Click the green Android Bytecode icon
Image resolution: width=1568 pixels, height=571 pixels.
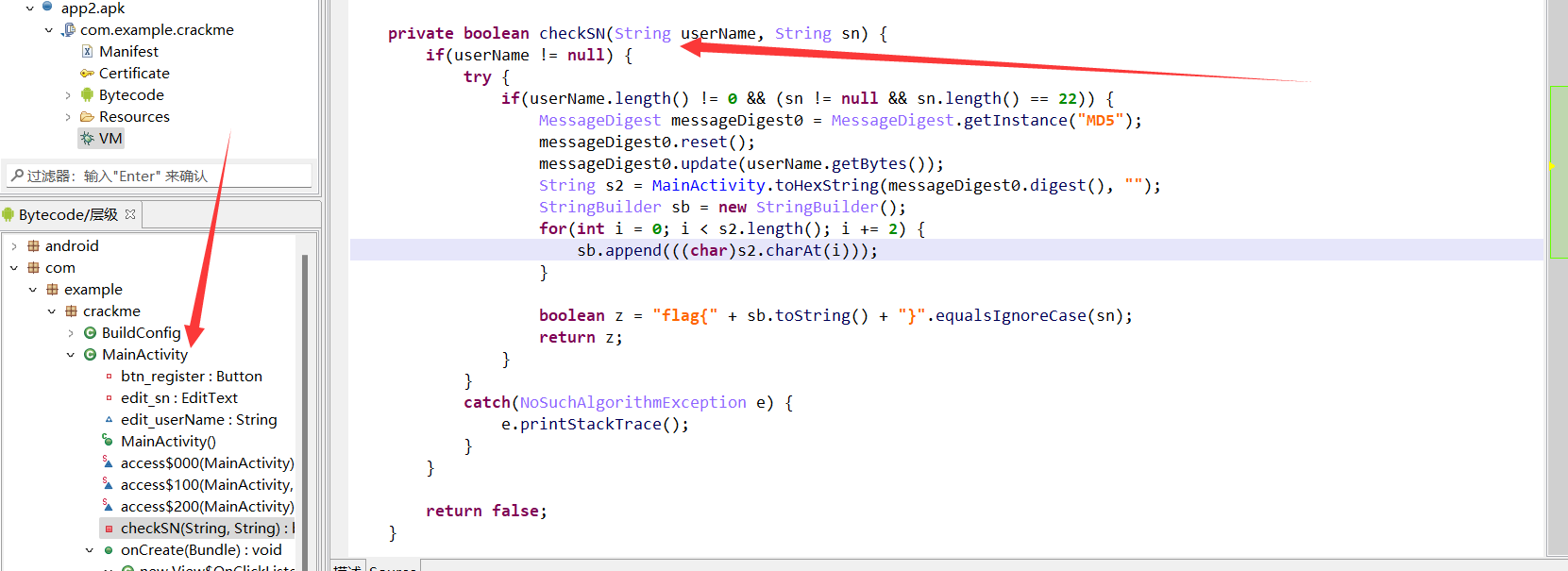click(87, 95)
